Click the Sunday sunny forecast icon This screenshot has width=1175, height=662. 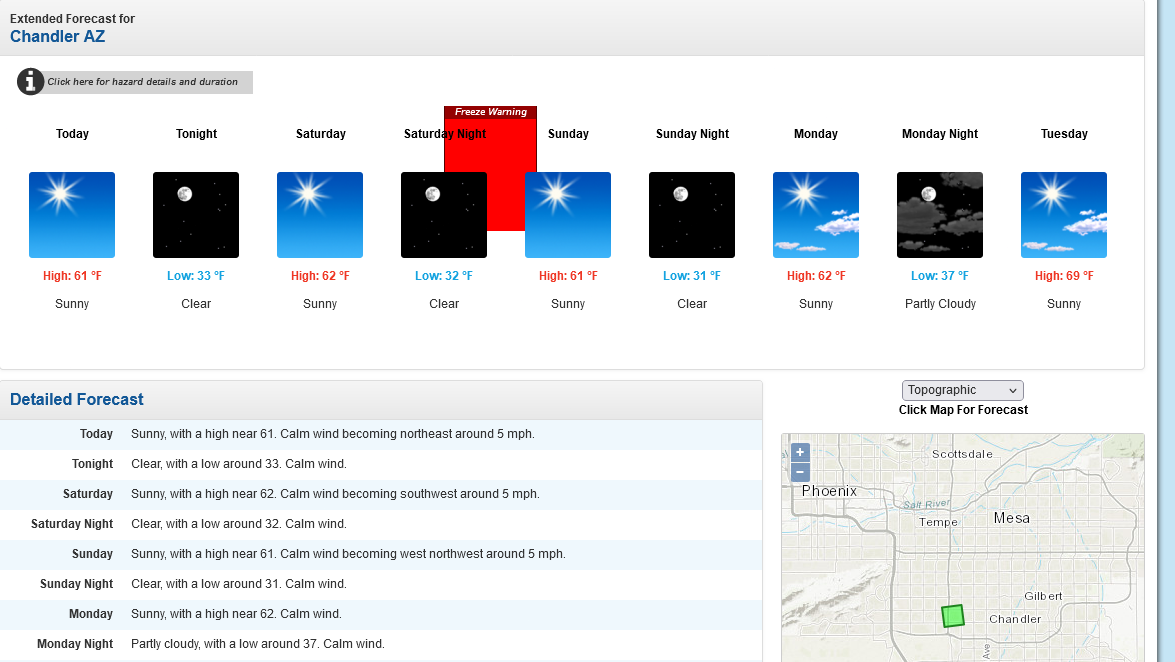[568, 215]
